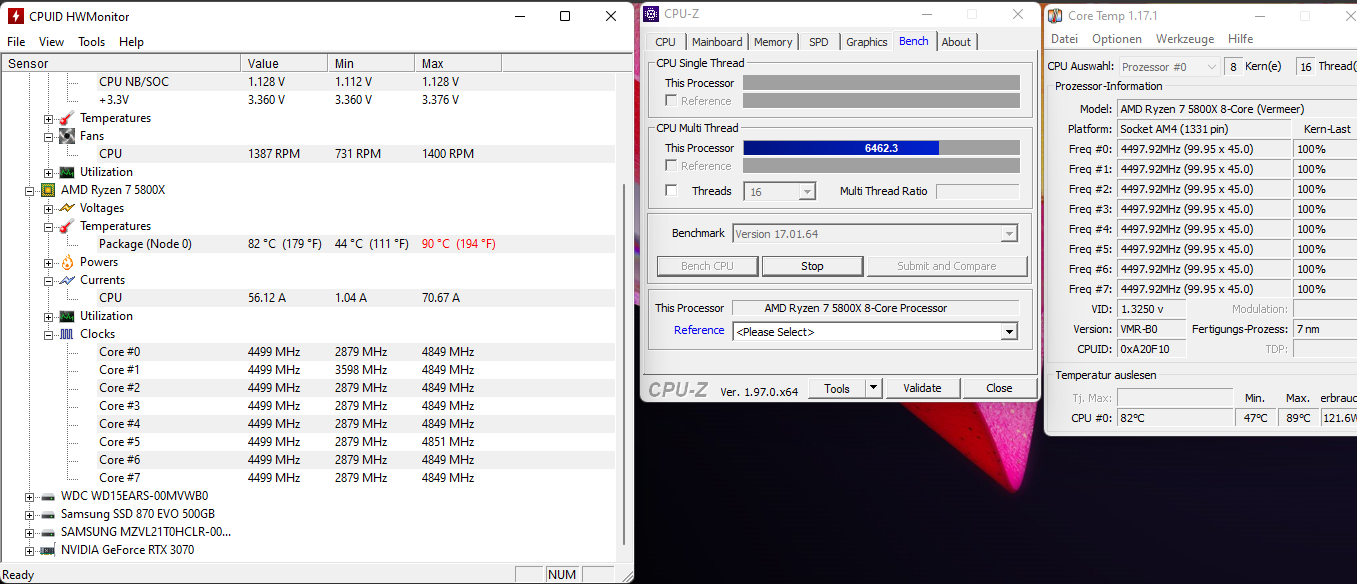Select the Core #5 clock row

pos(308,442)
